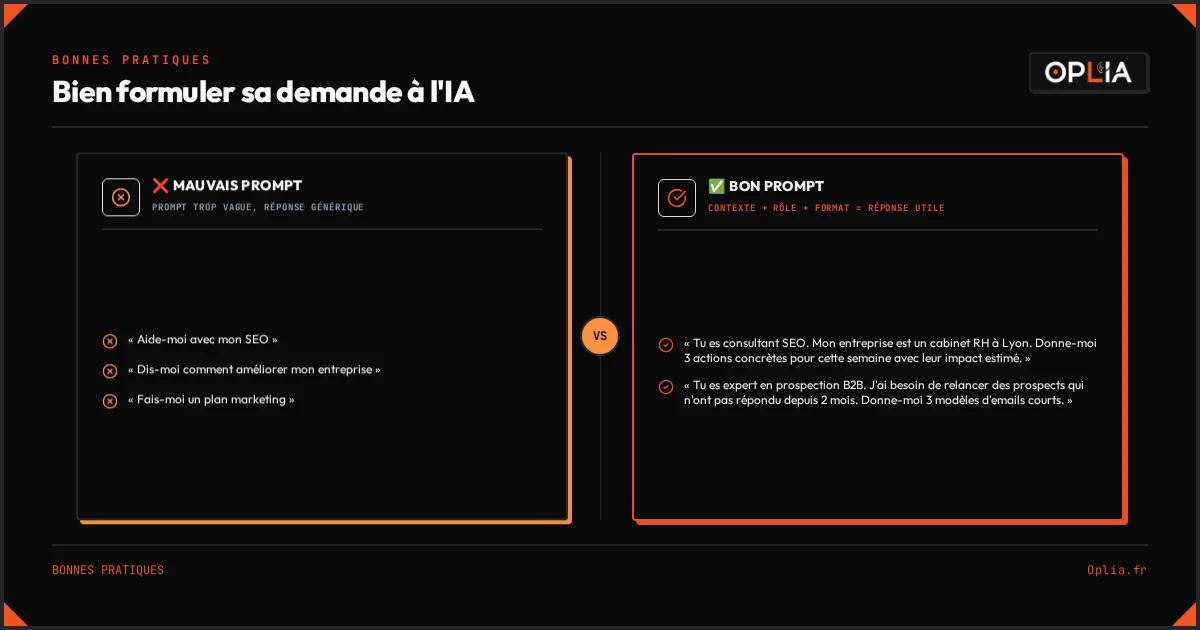Viewport: 1200px width, 630px height.
Task: Click the orange VS badge
Action: (x=600, y=336)
